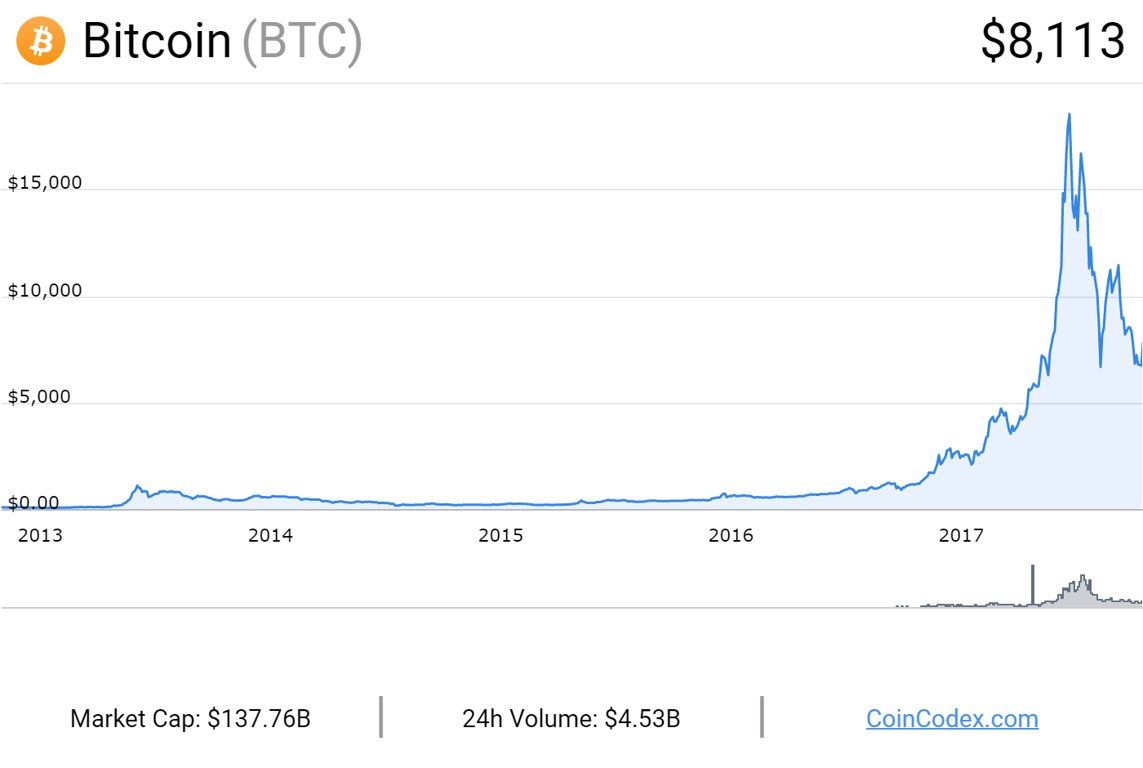Click the small 2013 price bump on the chart
Viewport: 1143px width, 768px height.
click(x=138, y=487)
